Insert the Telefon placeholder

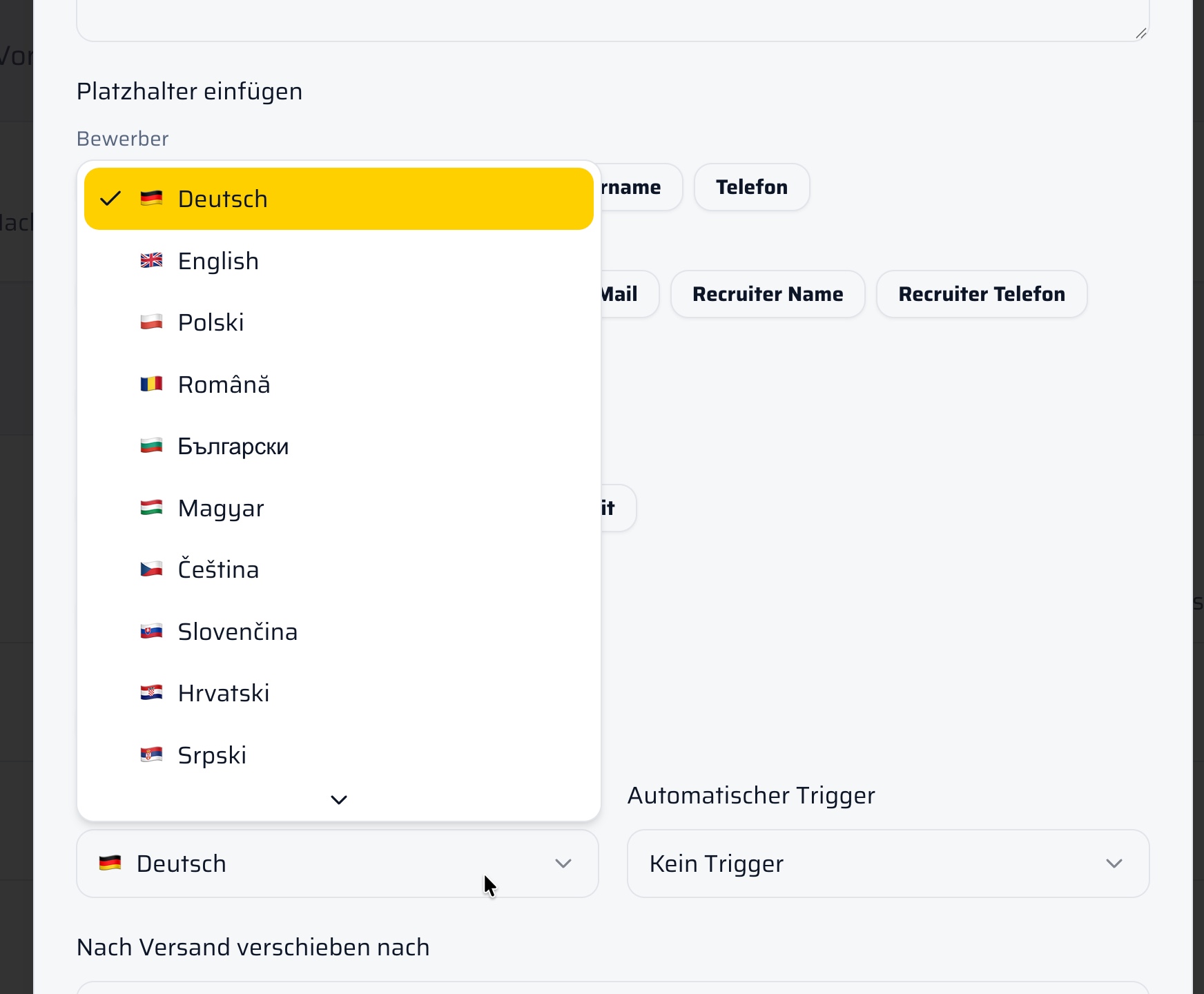tap(752, 187)
